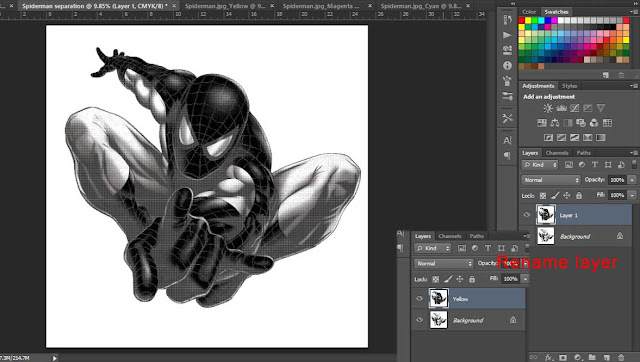Screen dimensions: 640x362
Task: Toggle Background visibility below Yellow layer
Action: pyautogui.click(x=419, y=320)
